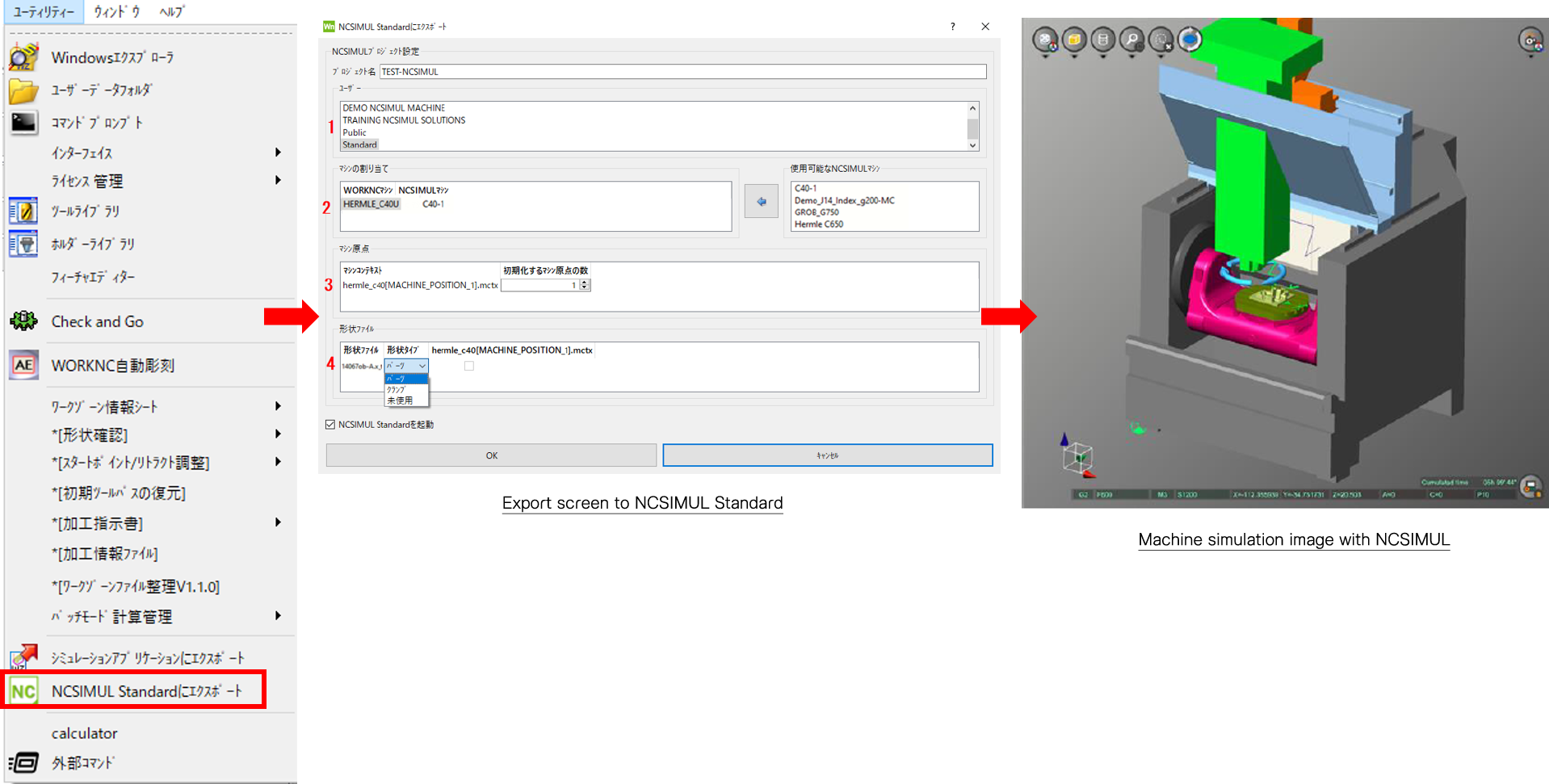
Task: Click the external command icon
Action: [23, 762]
